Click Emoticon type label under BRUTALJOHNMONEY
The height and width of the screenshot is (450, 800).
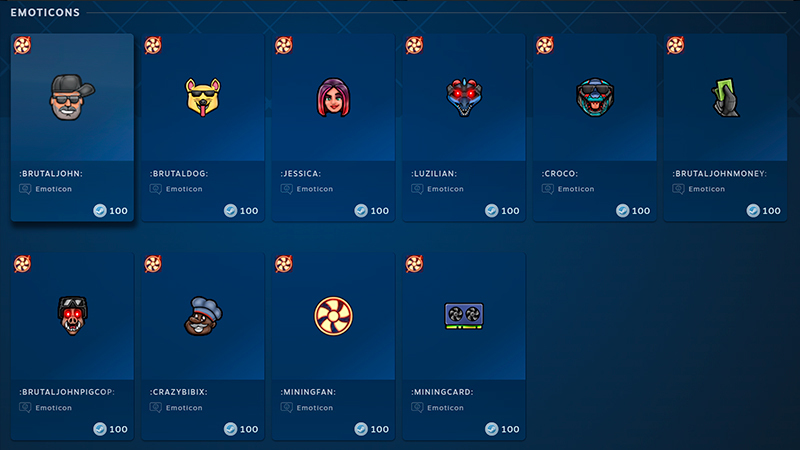(706, 189)
